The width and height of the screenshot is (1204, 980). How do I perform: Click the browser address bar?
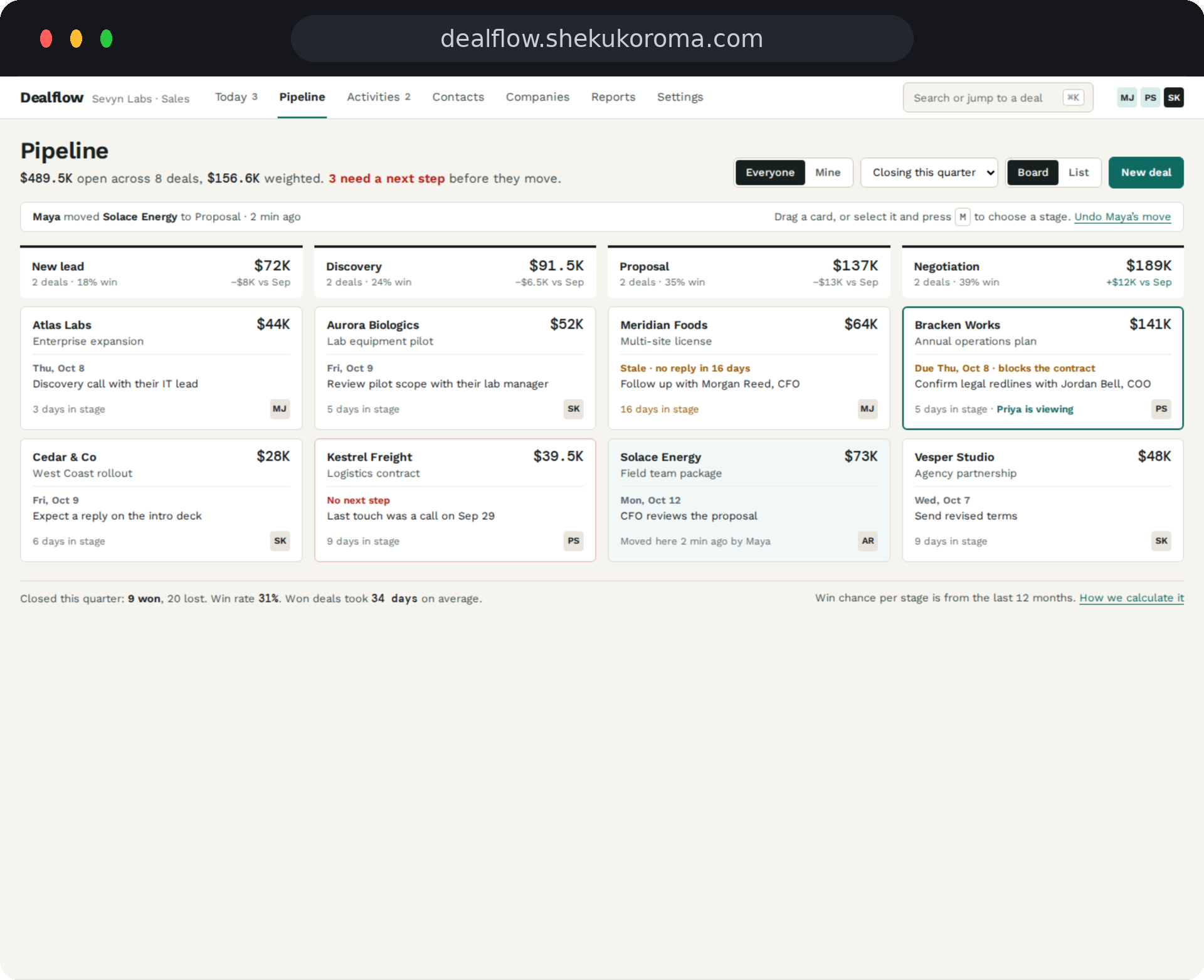(602, 39)
